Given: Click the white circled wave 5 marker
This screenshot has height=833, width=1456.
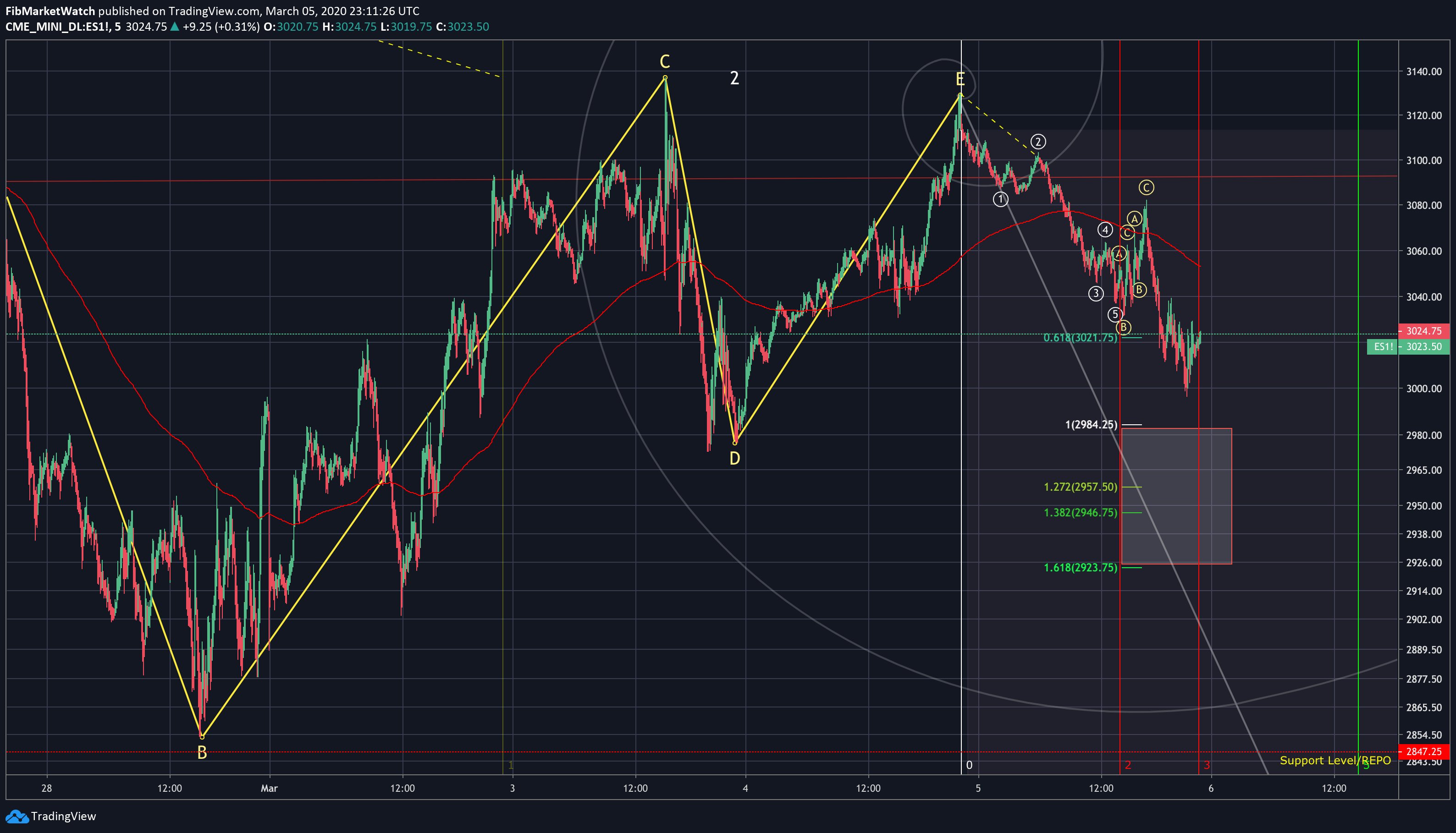Looking at the screenshot, I should tap(1115, 314).
